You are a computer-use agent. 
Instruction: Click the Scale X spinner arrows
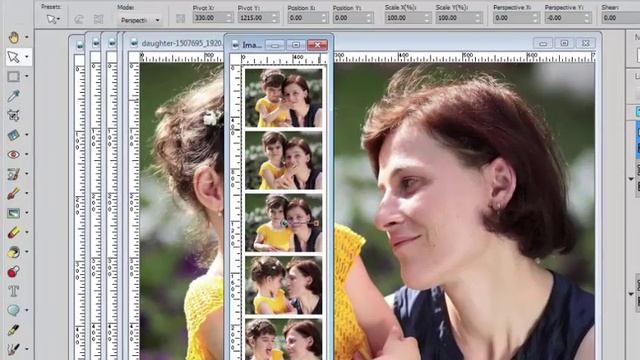[427, 18]
